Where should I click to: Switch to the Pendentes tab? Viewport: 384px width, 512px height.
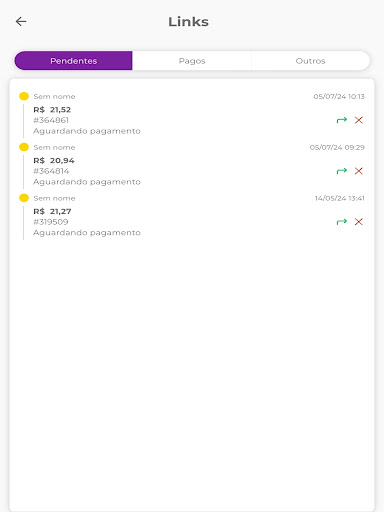click(73, 61)
